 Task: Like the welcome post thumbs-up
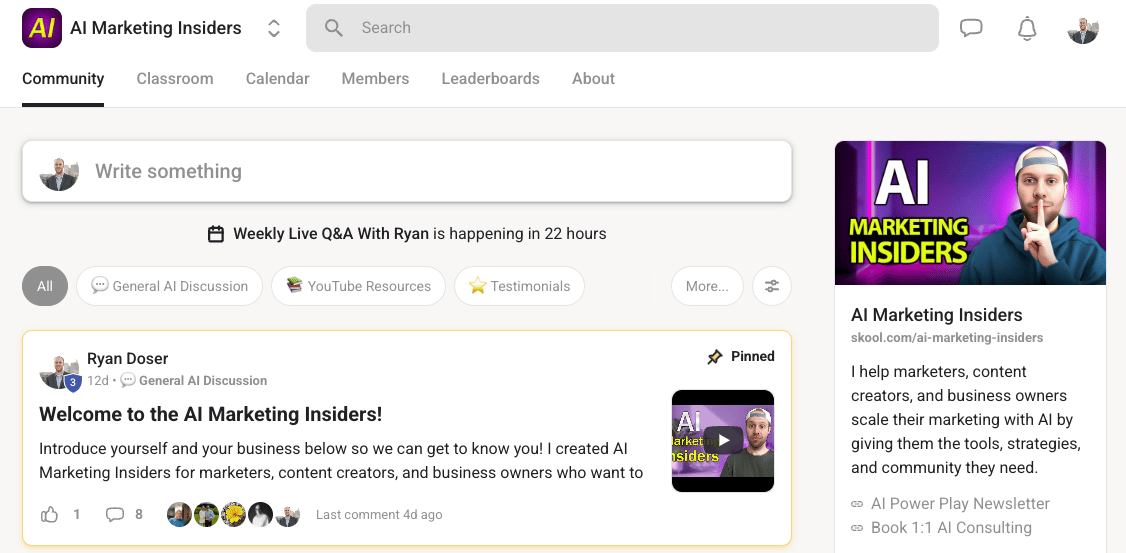tap(49, 514)
